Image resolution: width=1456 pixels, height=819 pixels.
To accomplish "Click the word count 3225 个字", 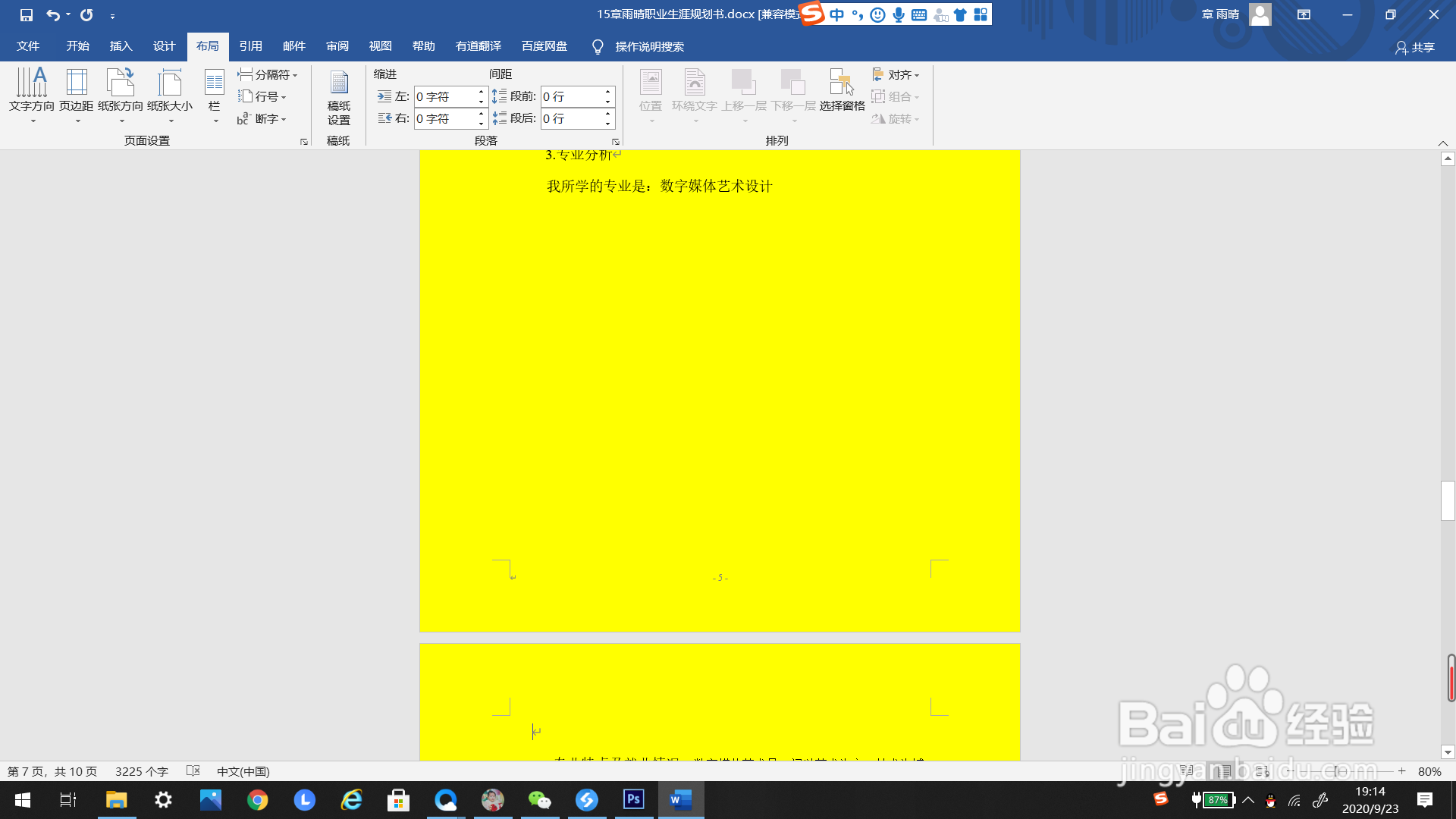I will coord(142,771).
